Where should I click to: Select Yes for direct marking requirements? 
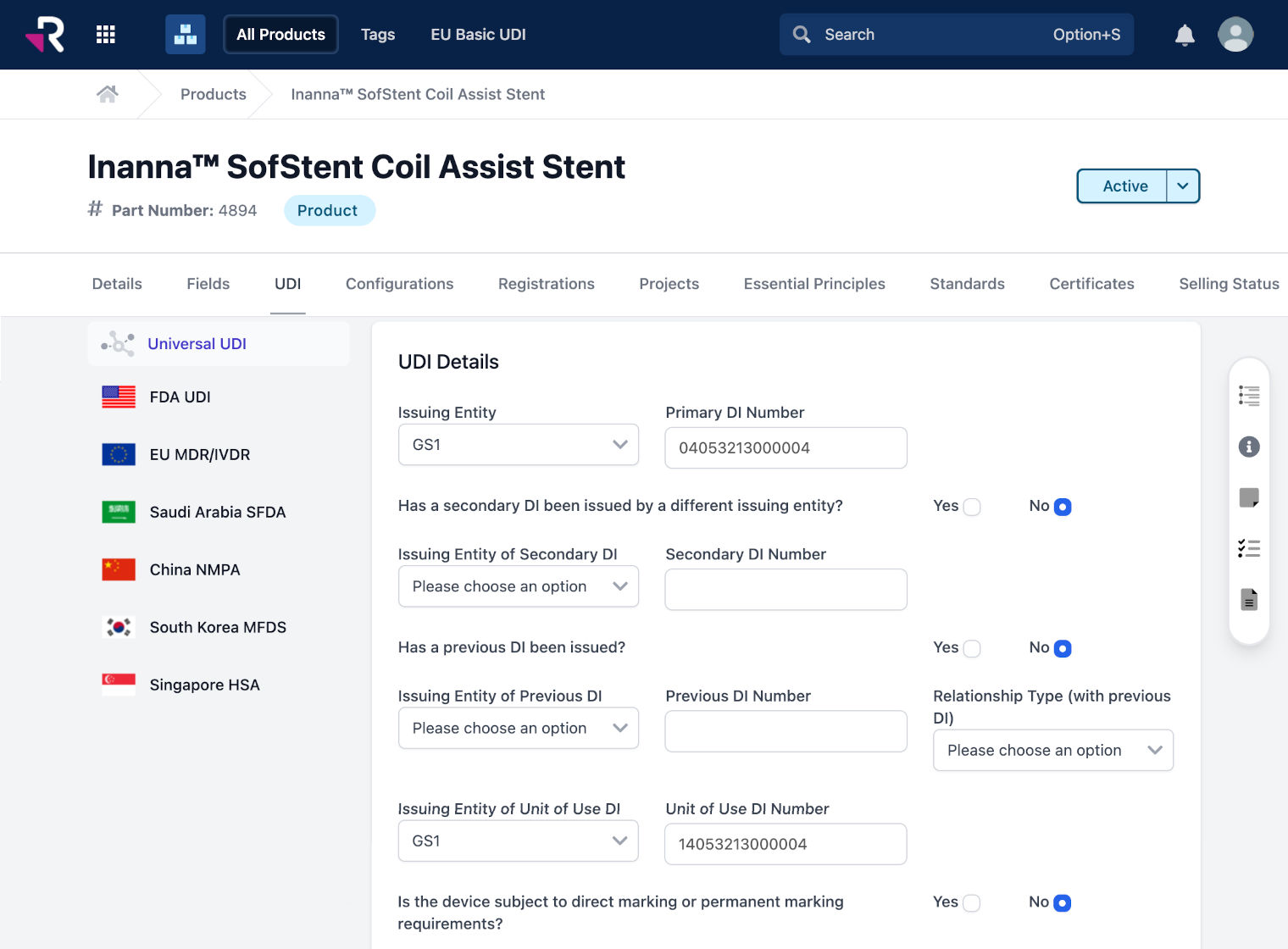(972, 903)
